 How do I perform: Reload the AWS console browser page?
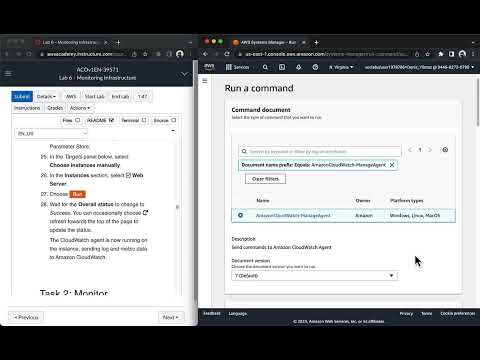pyautogui.click(x=227, y=54)
